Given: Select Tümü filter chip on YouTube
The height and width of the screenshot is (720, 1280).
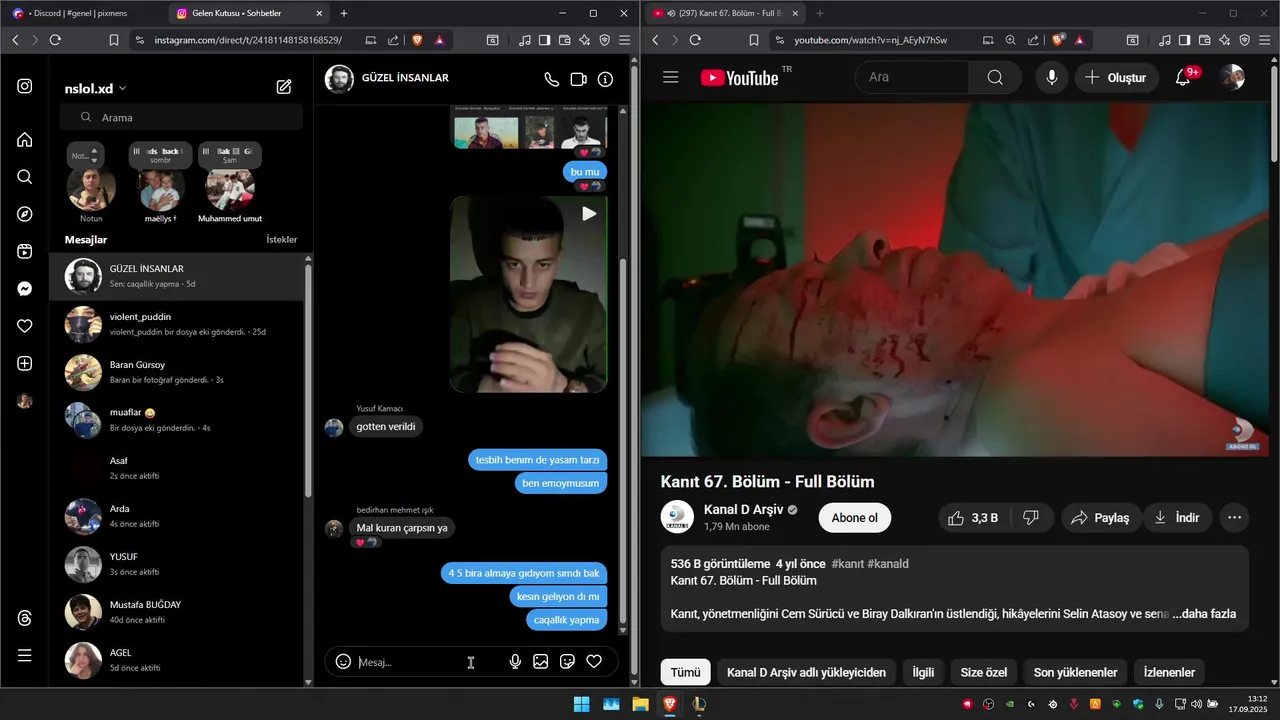Looking at the screenshot, I should [x=685, y=672].
